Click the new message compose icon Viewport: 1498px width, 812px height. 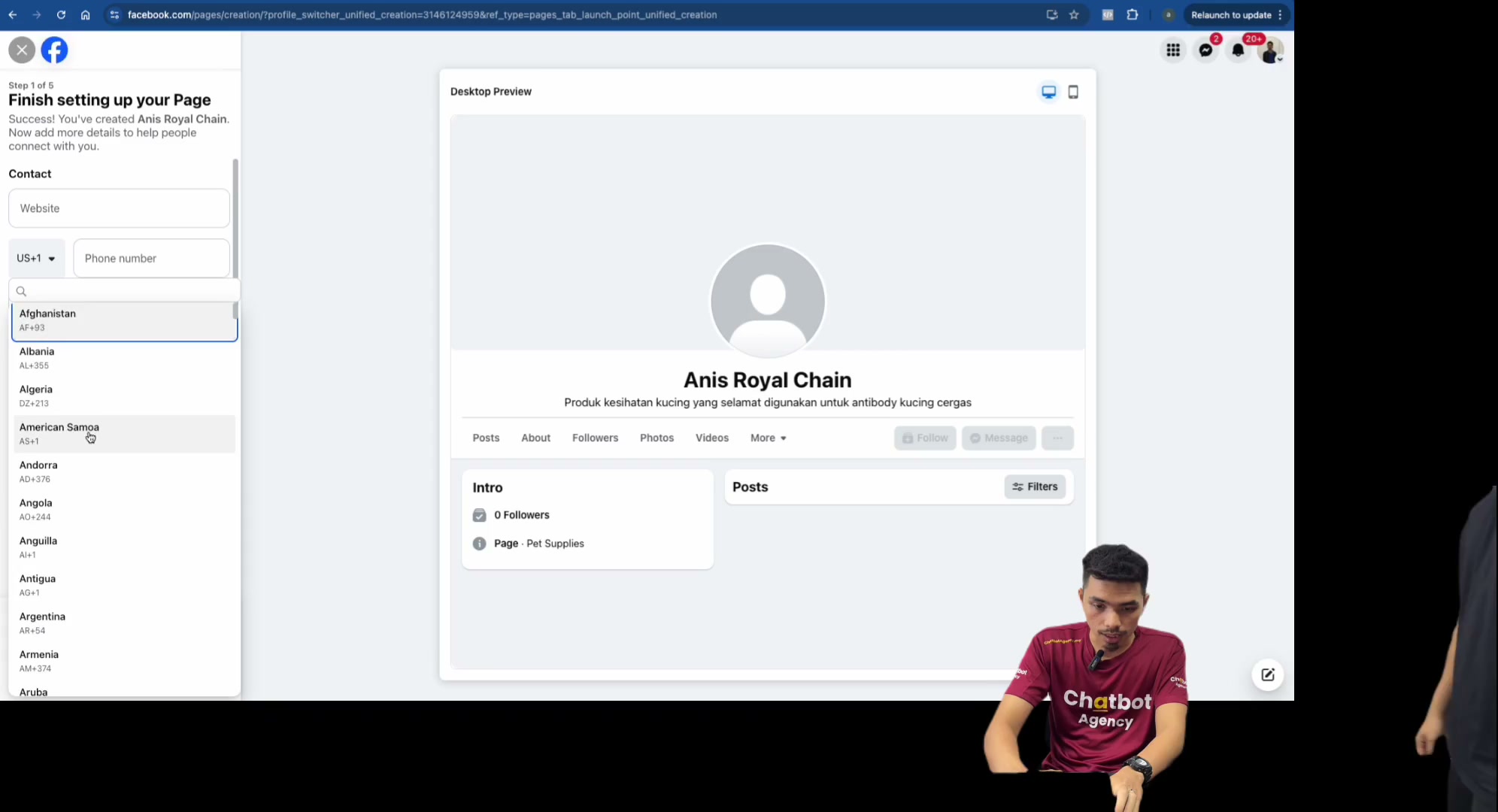tap(1268, 674)
